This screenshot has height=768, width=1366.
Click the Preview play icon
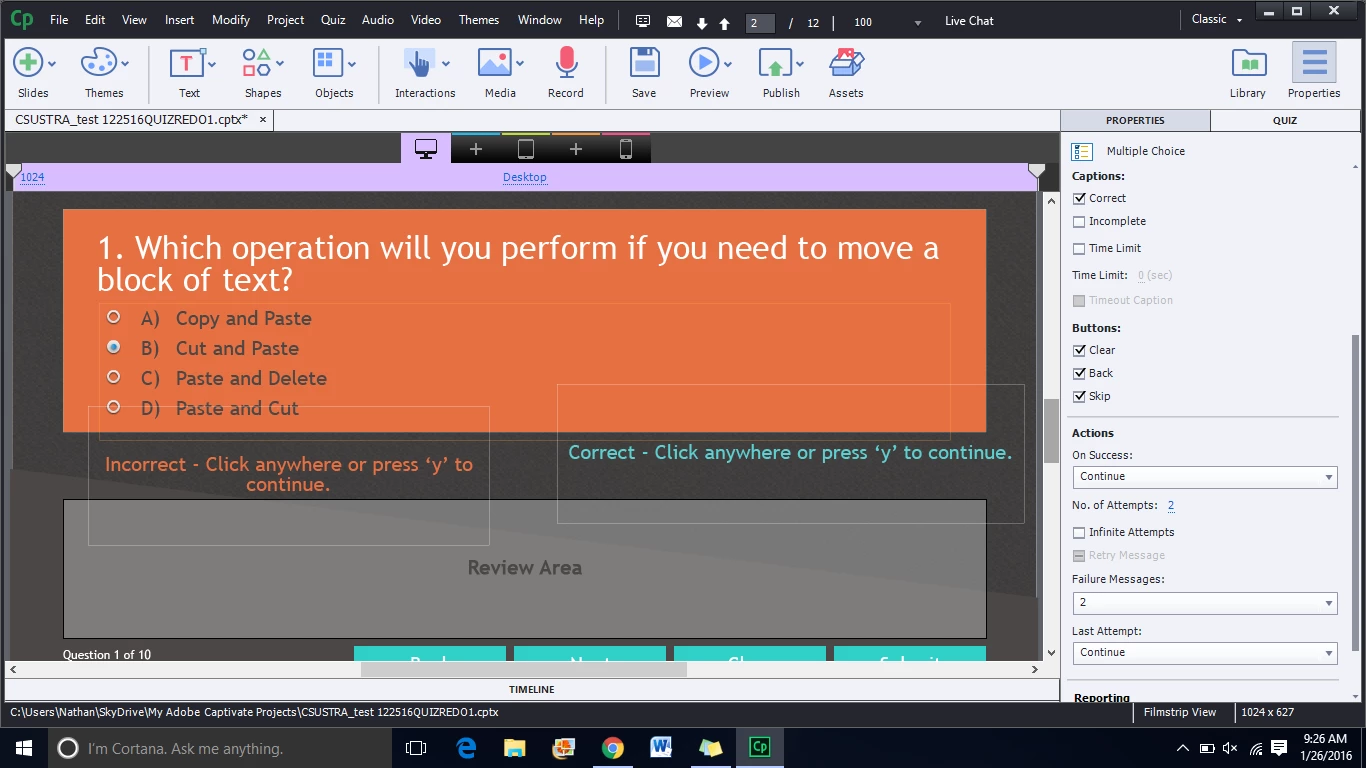tap(704, 62)
